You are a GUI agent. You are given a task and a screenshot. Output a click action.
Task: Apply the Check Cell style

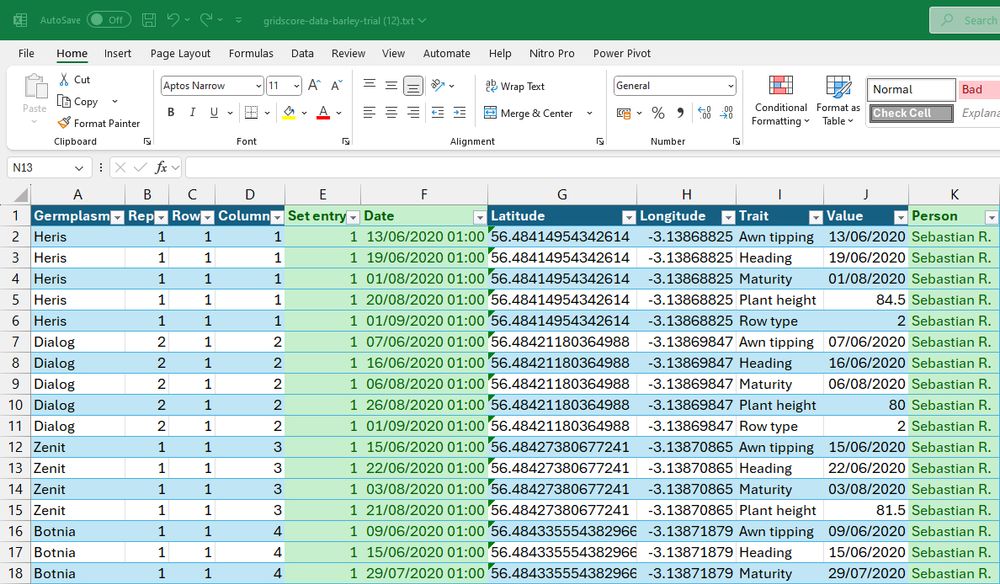click(911, 113)
